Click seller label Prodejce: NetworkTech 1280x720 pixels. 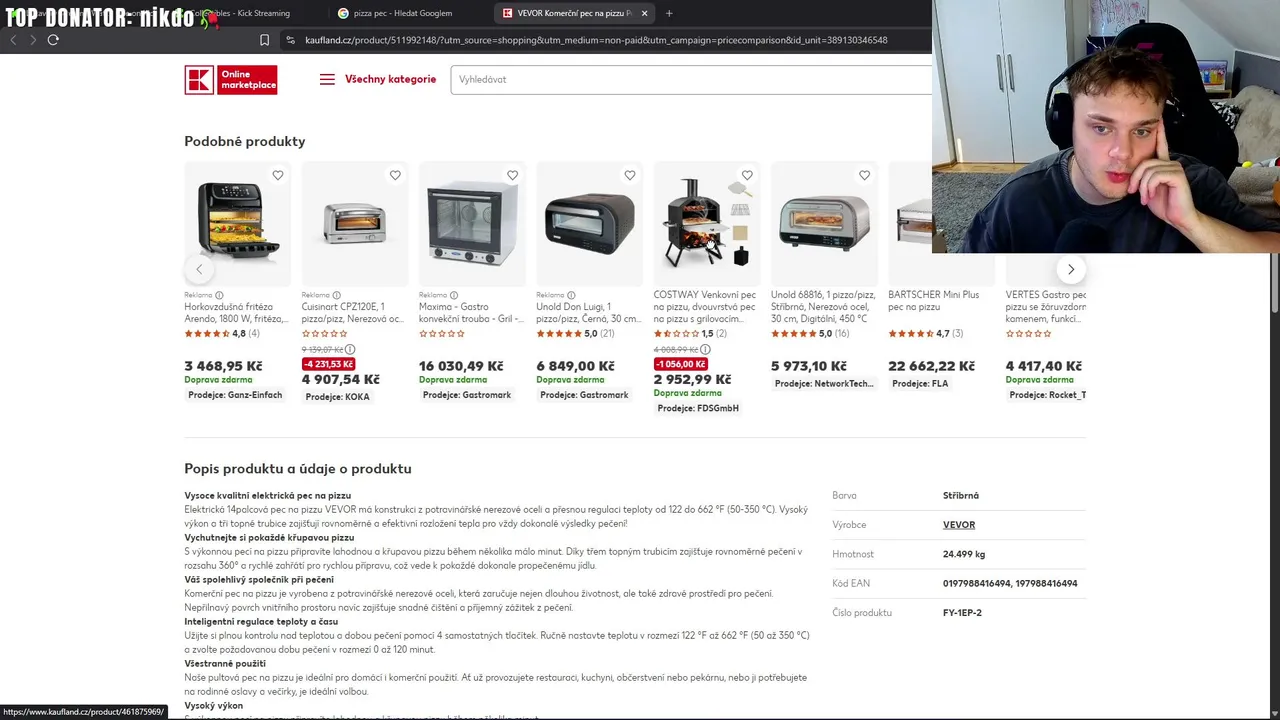(824, 384)
